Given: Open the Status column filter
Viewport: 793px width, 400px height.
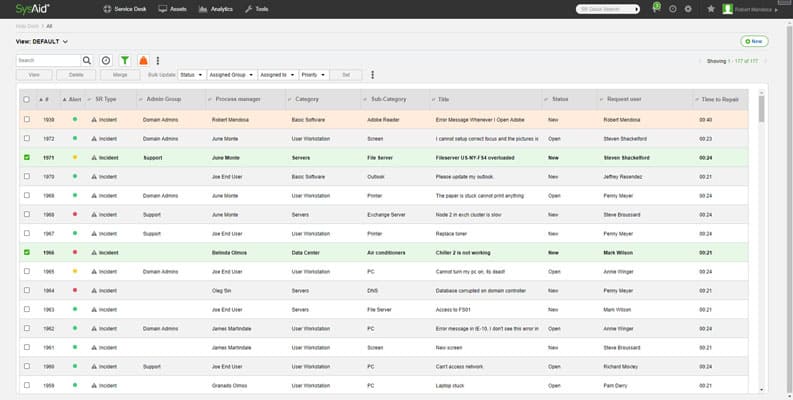Looking at the screenshot, I should (546, 100).
